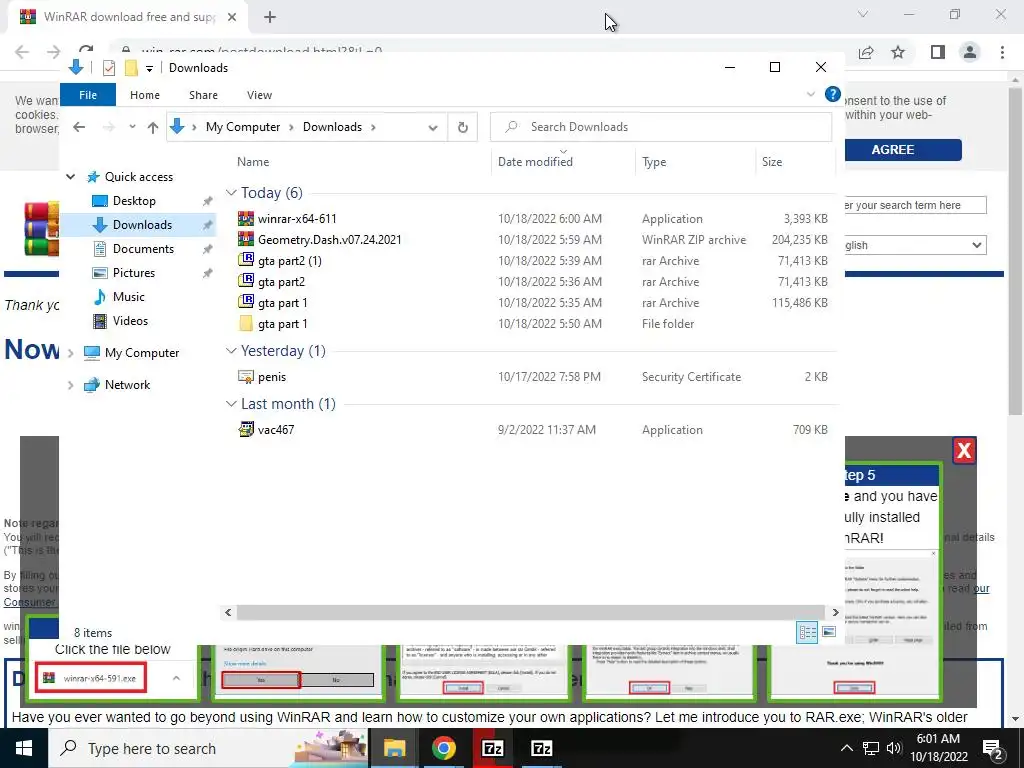This screenshot has width=1024, height=768.
Task: Bookmark the page with star icon
Action: [x=898, y=52]
